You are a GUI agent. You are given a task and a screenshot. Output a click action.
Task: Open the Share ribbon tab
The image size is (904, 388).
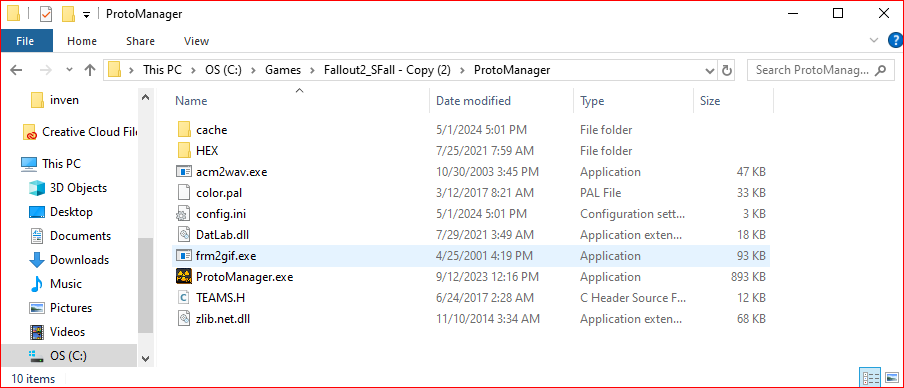coord(141,41)
